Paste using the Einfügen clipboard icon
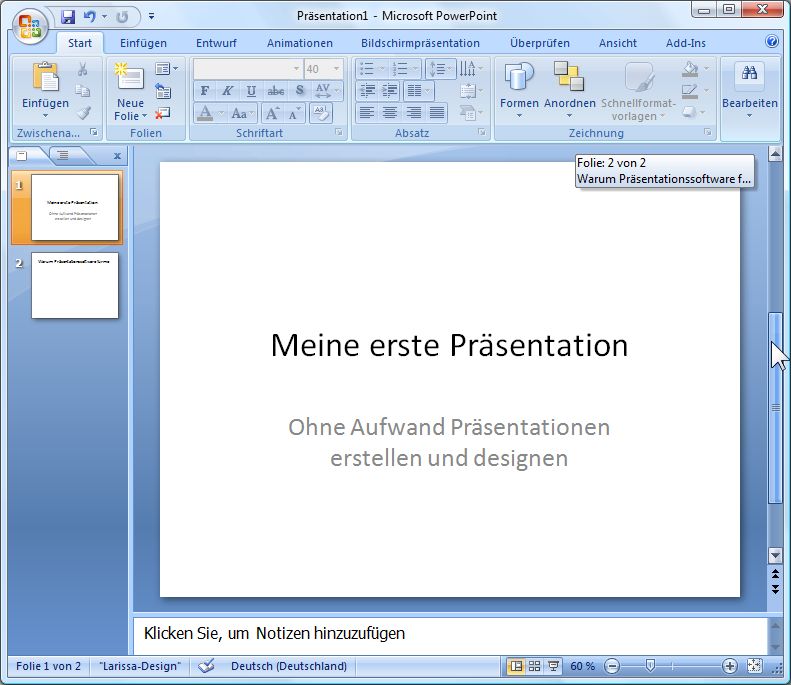 tap(45, 79)
